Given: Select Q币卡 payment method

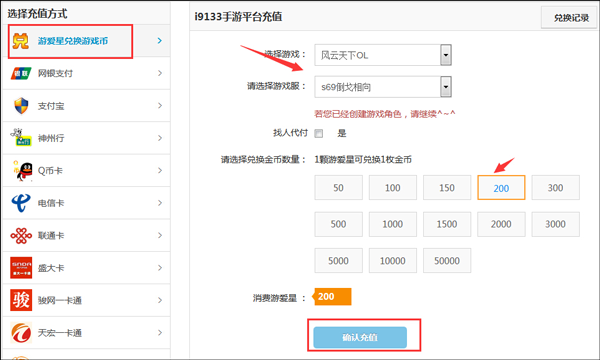Looking at the screenshot, I should point(86,171).
